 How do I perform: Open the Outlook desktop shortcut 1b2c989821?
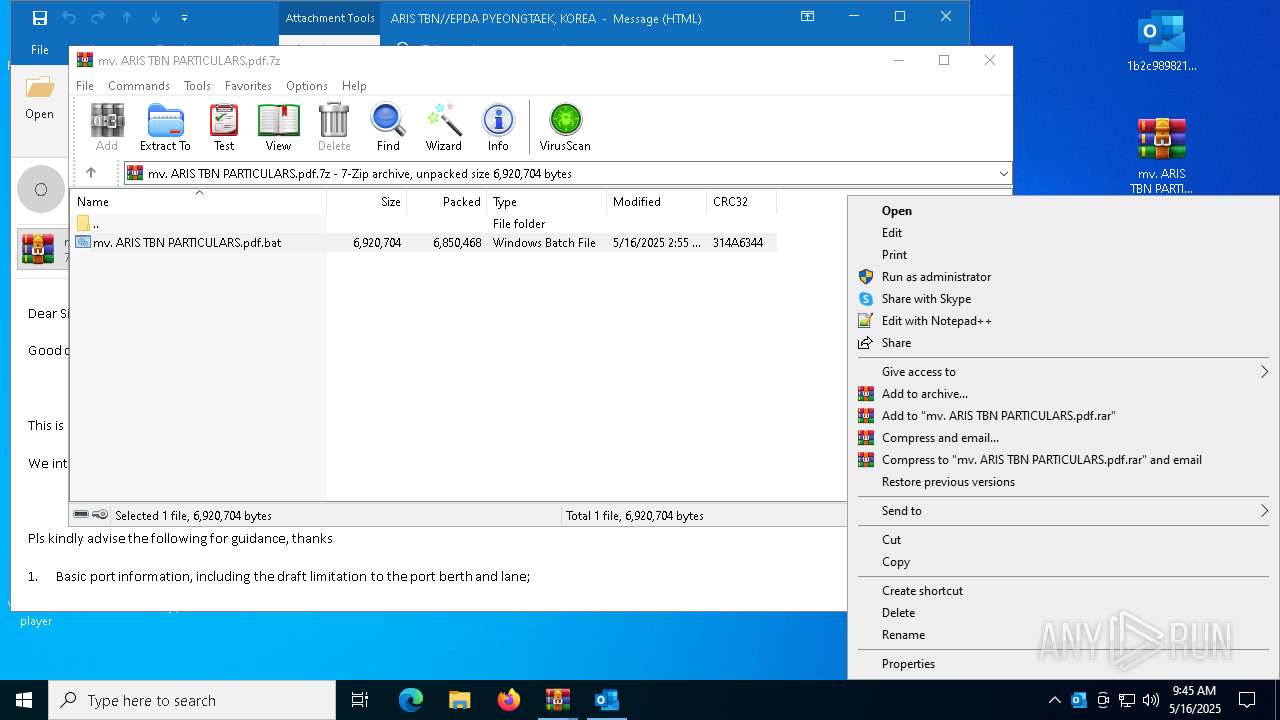1162,42
